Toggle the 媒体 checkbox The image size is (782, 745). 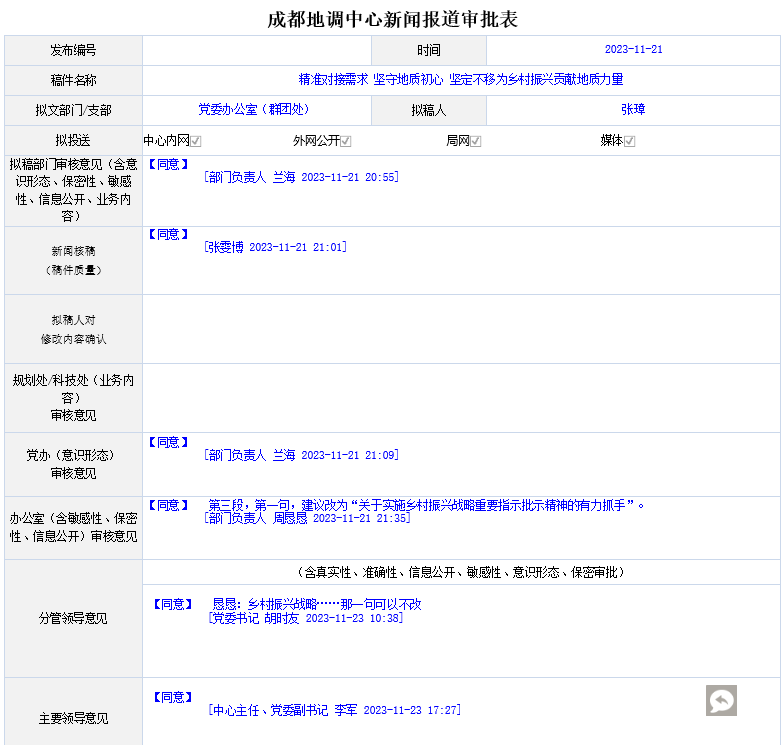[630, 141]
